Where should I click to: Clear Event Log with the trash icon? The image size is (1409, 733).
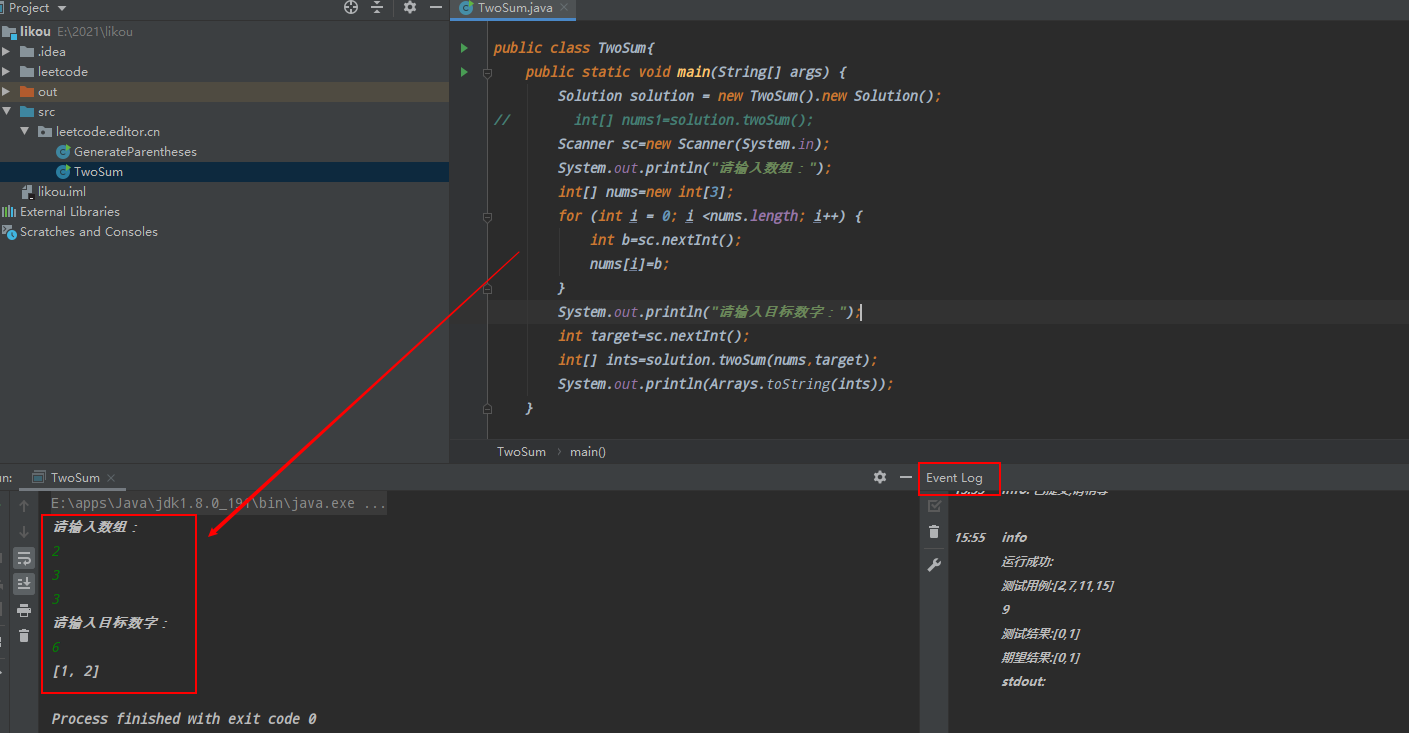click(934, 532)
